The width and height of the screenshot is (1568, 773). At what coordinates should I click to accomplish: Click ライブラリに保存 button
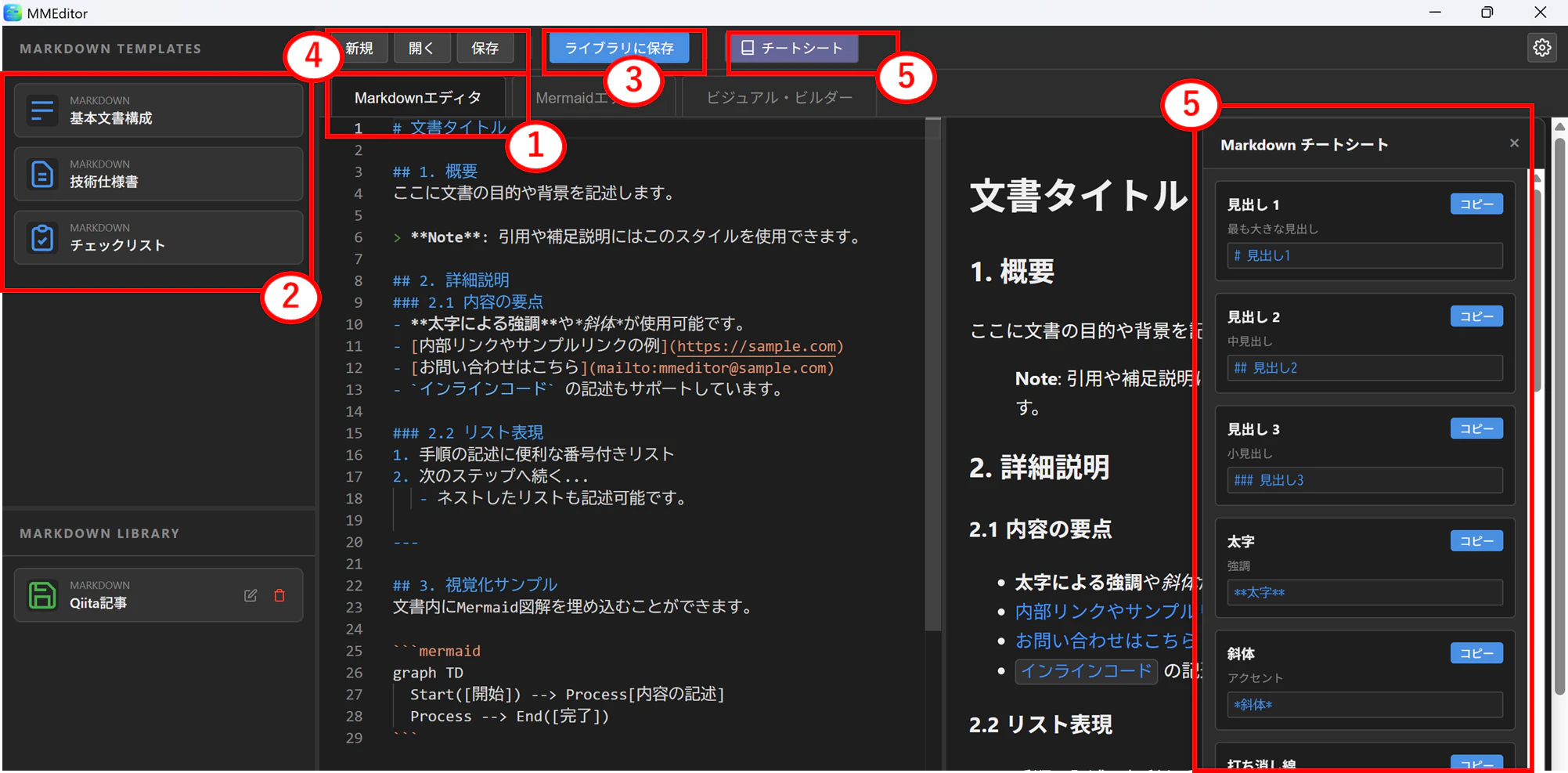coord(619,48)
